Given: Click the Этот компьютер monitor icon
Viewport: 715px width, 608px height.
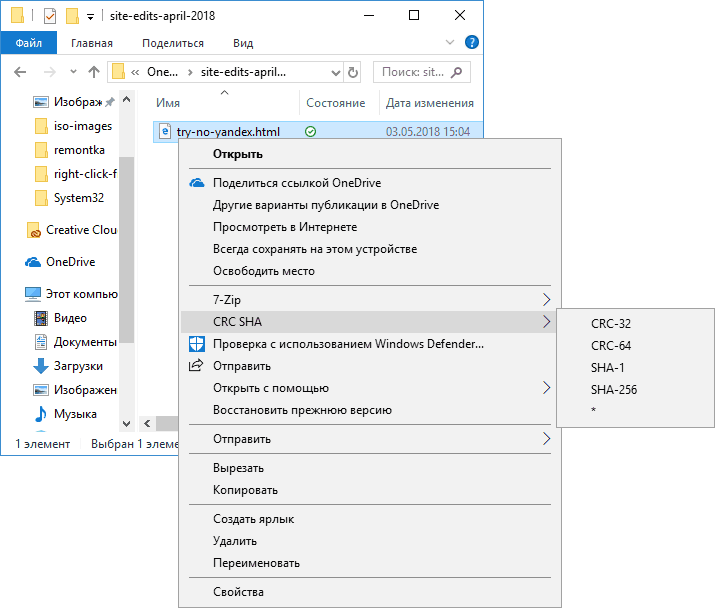Looking at the screenshot, I should [x=33, y=294].
